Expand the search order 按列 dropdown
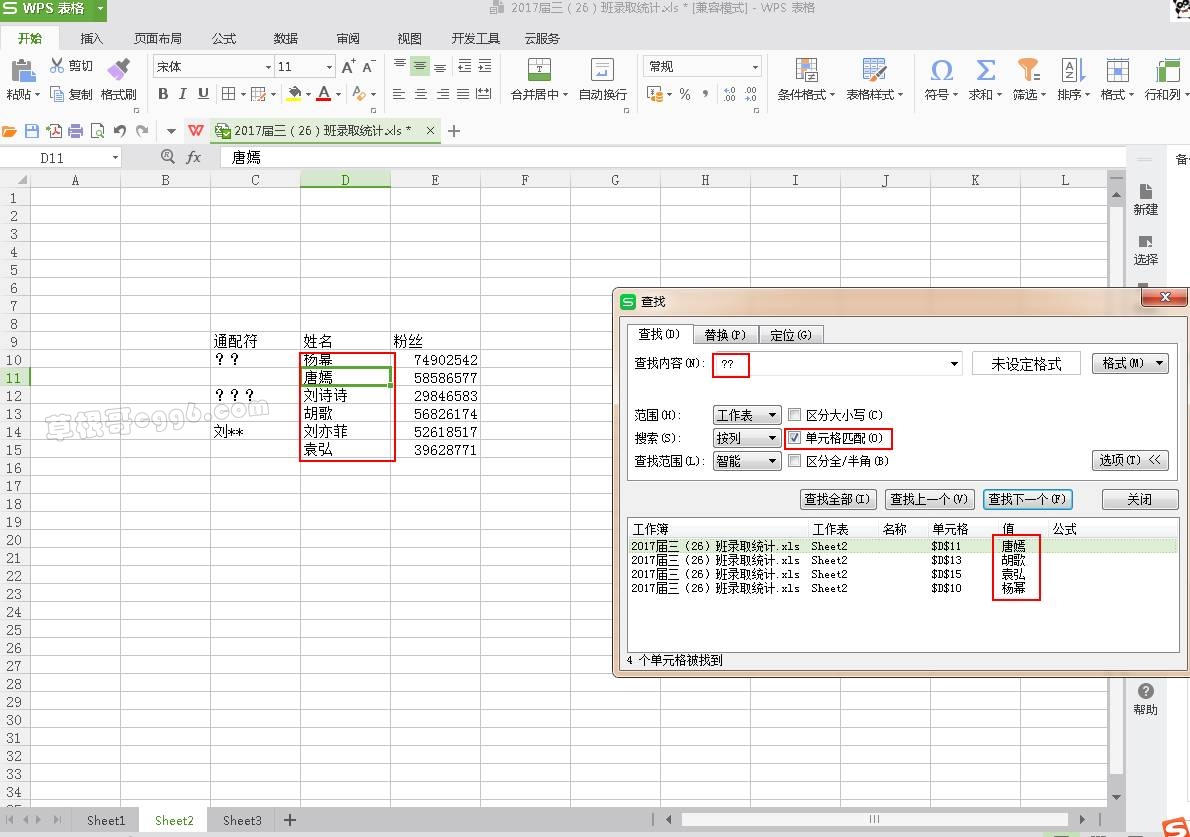 [746, 438]
